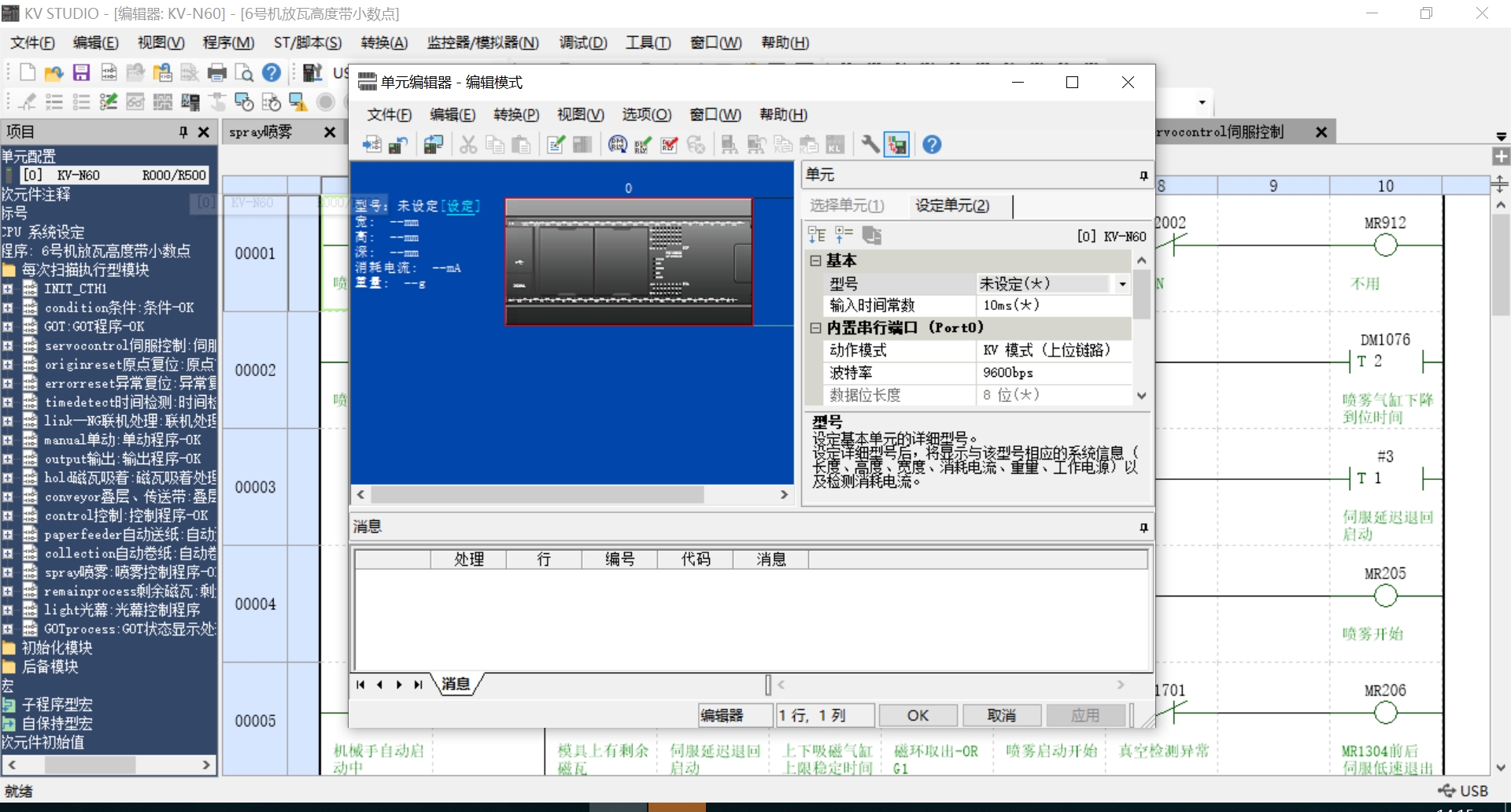Collapse the 基本 property group
Viewport: 1511px width, 812px height.
816,260
